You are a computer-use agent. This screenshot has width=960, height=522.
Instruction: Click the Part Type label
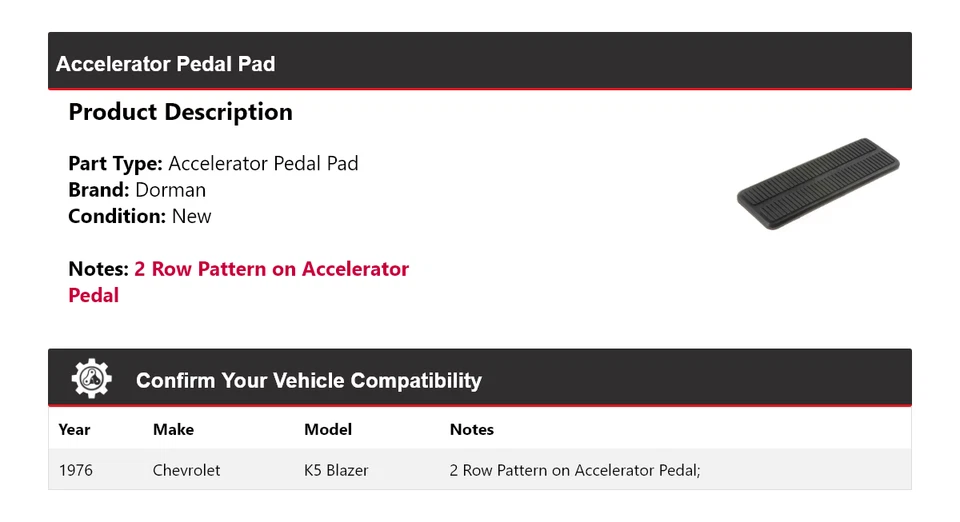coord(115,163)
